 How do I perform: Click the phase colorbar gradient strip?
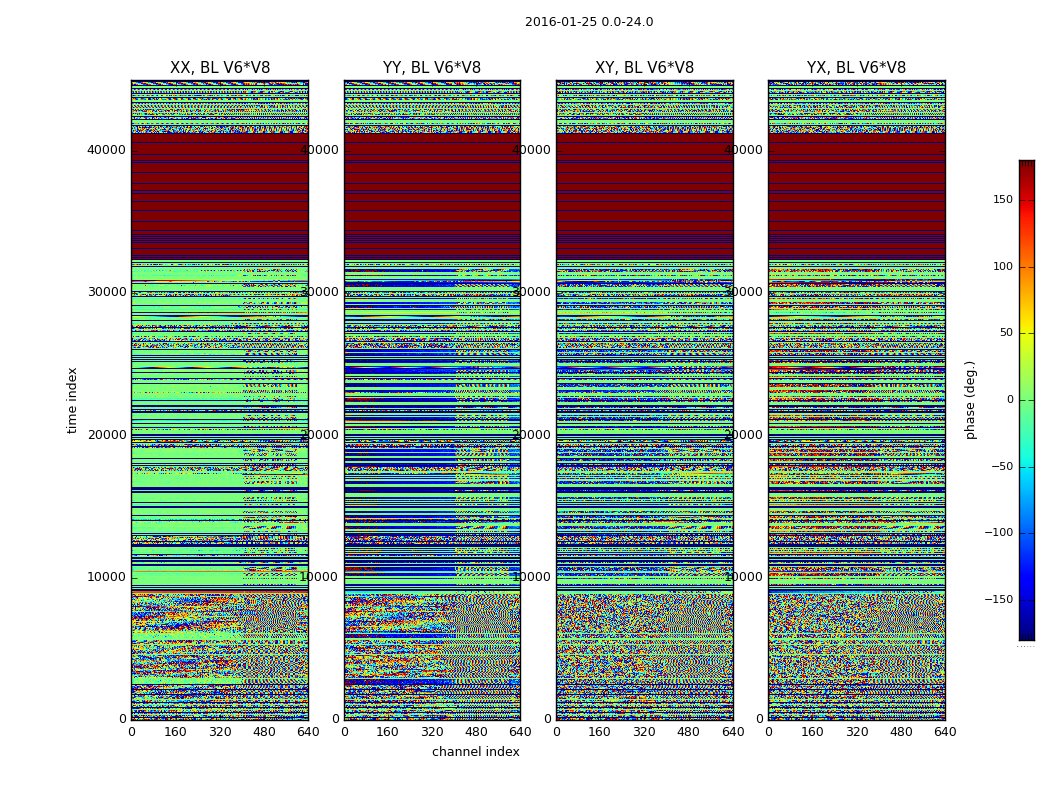(1027, 400)
